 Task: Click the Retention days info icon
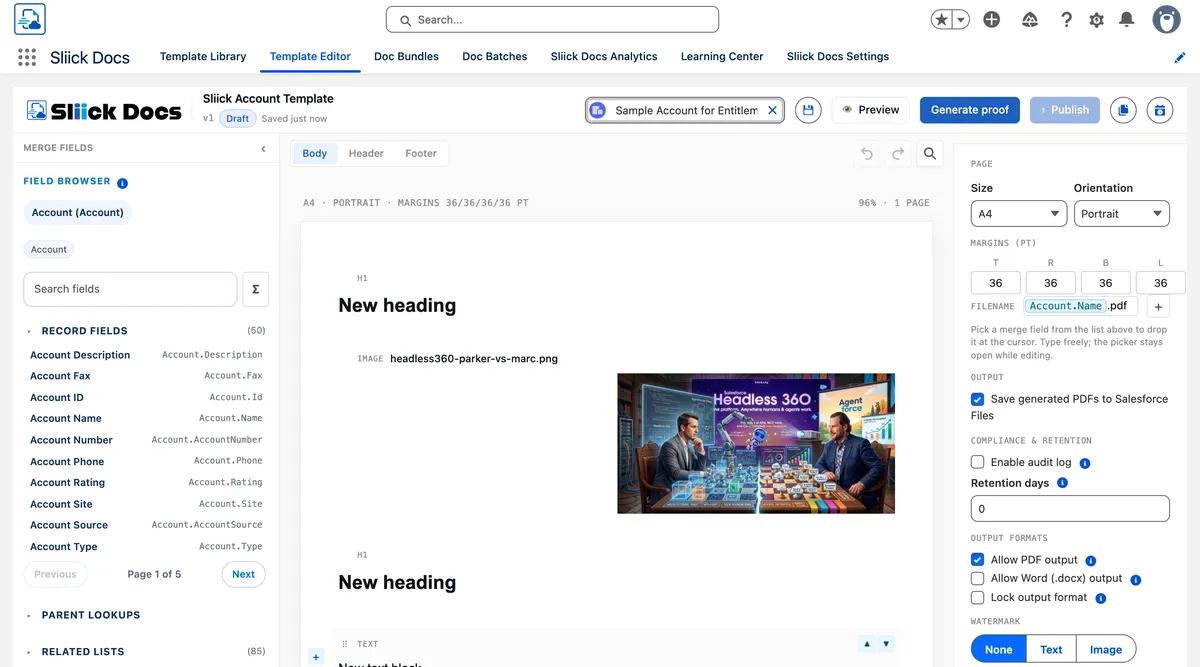(1062, 483)
